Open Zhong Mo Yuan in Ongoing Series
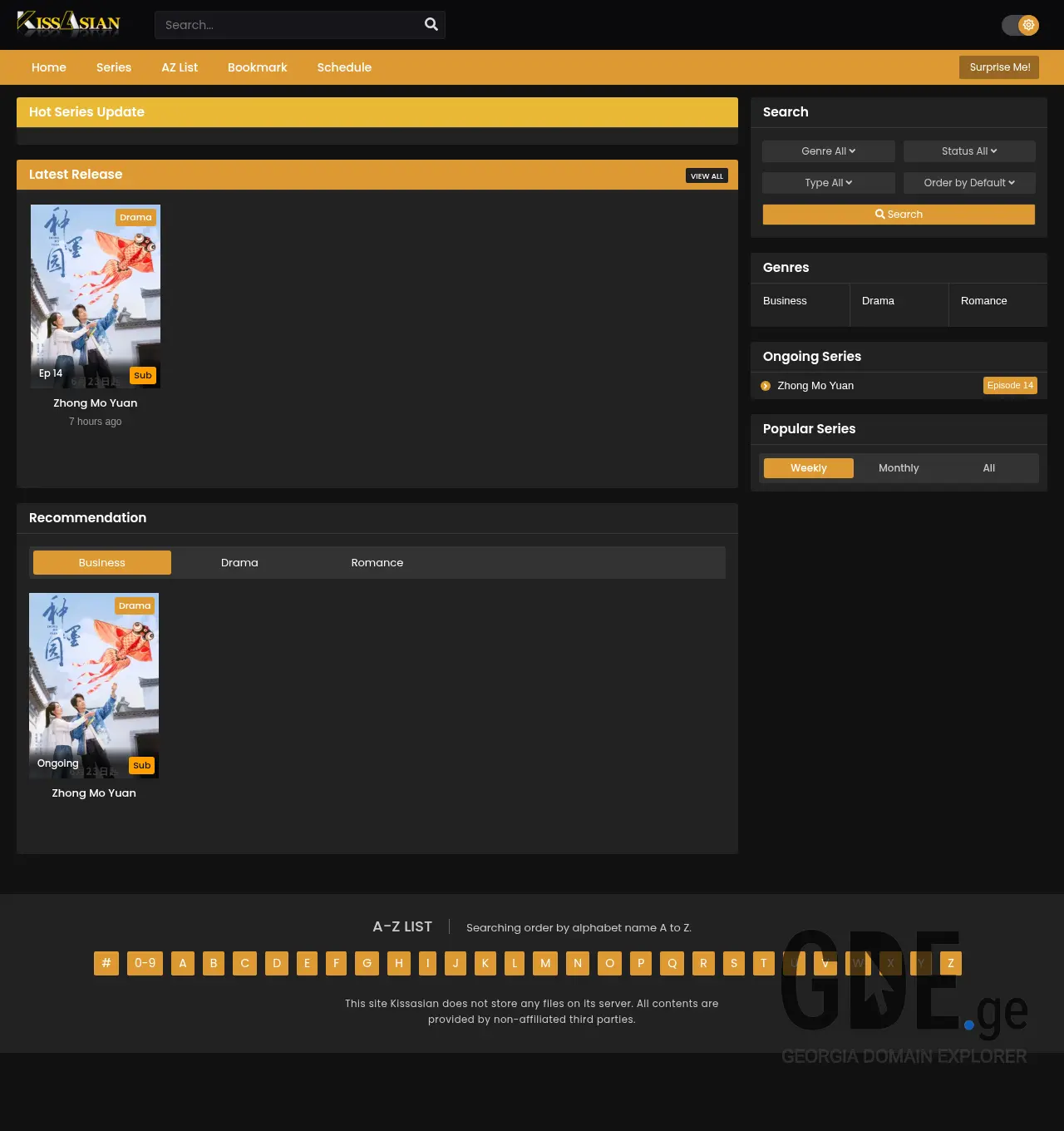1064x1131 pixels. click(815, 386)
